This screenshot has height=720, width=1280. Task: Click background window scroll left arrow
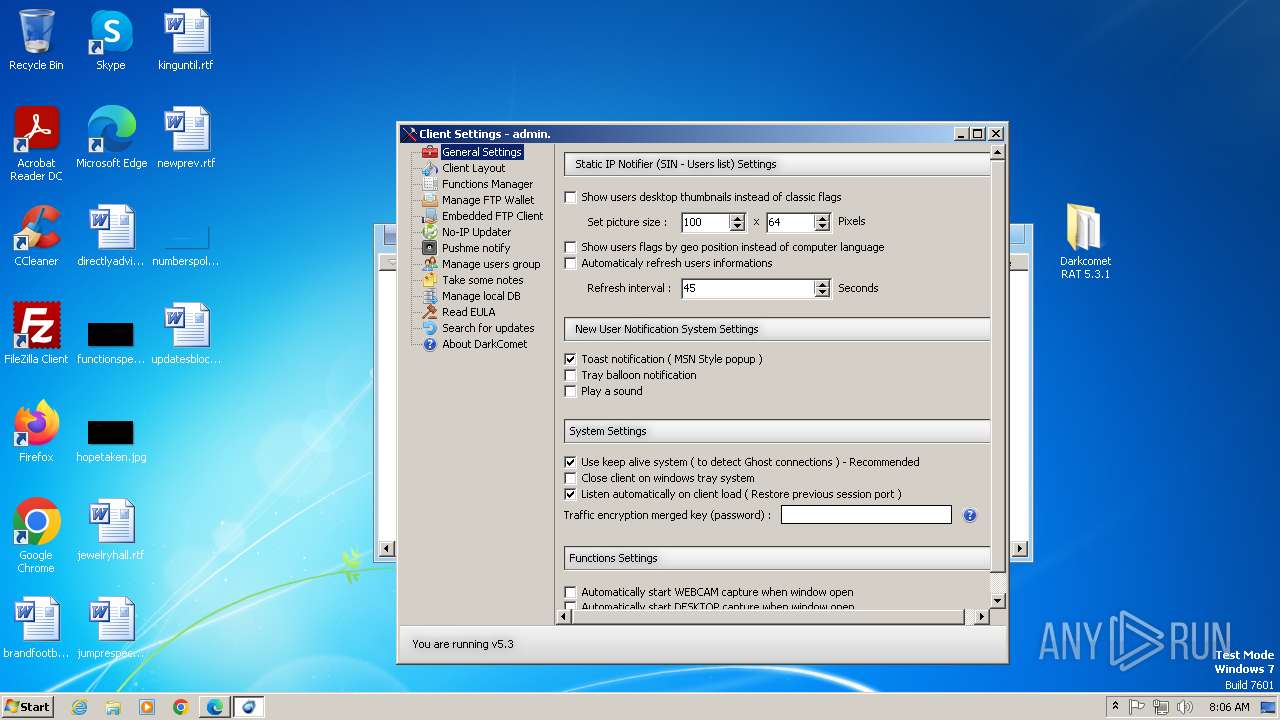pos(386,549)
